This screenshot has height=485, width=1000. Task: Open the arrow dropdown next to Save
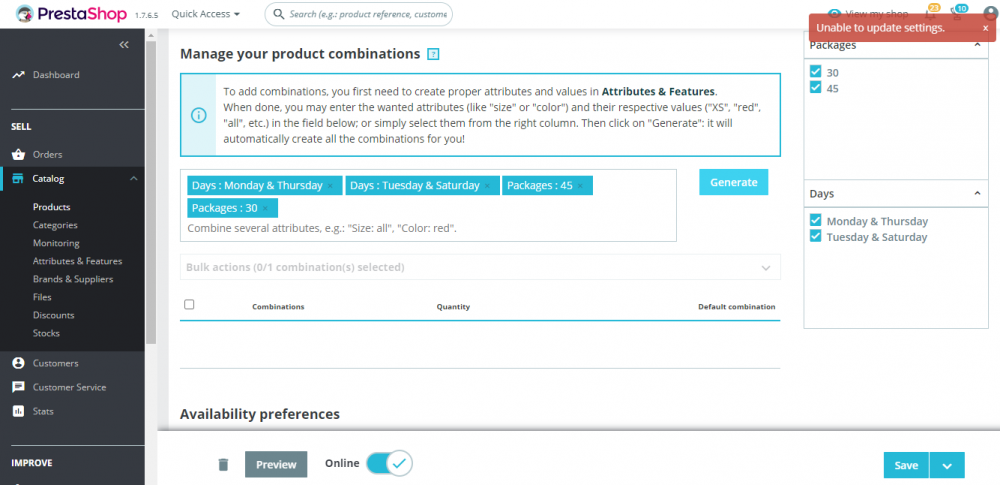point(947,465)
